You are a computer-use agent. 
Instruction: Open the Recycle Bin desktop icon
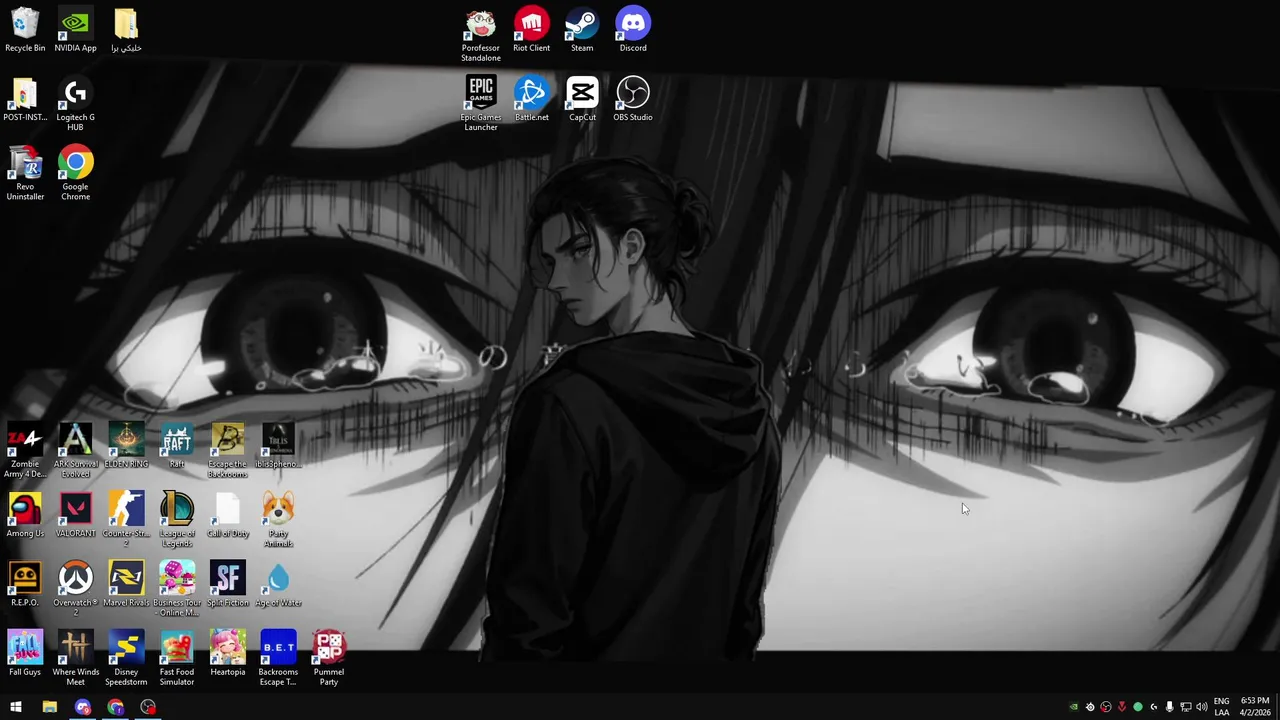pyautogui.click(x=25, y=30)
